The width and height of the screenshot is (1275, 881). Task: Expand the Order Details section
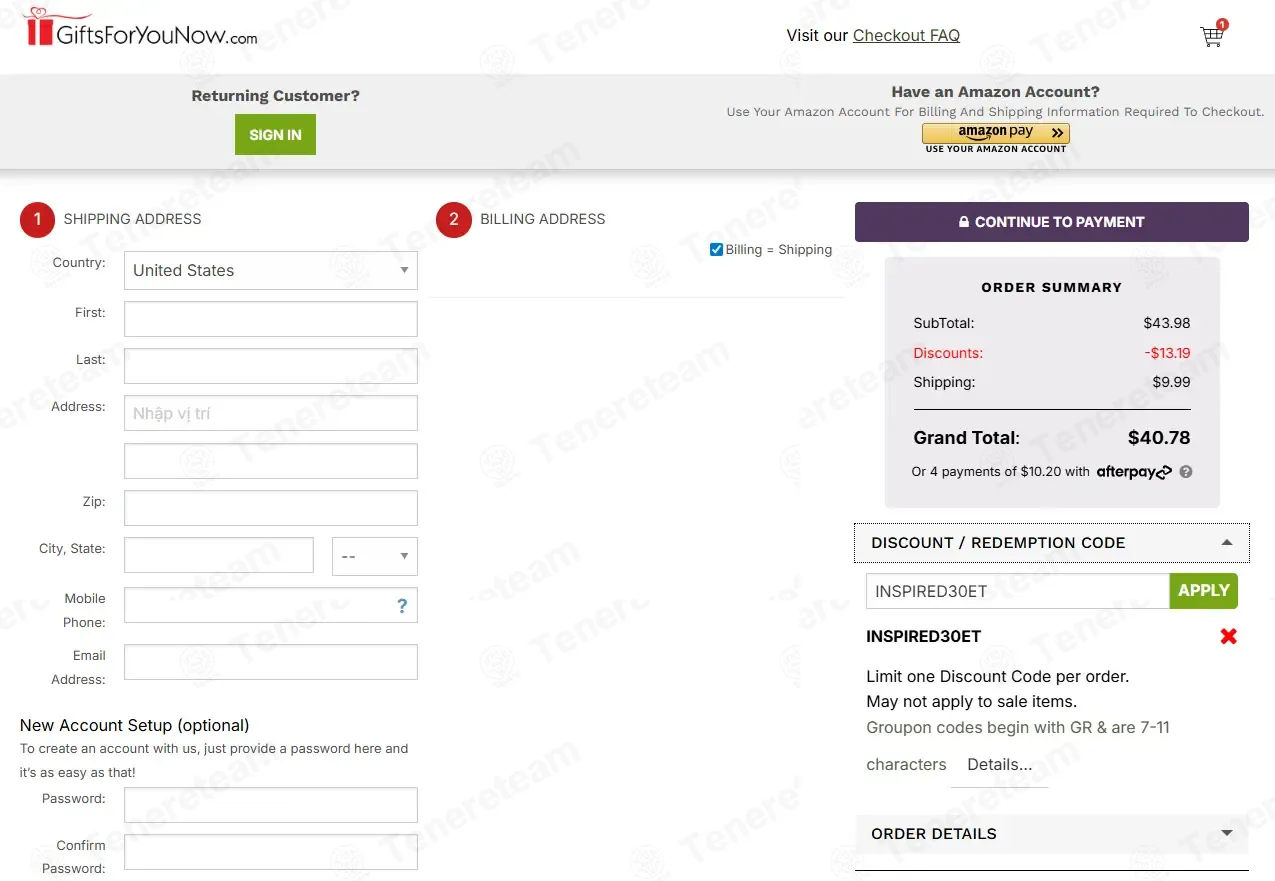click(x=1052, y=834)
